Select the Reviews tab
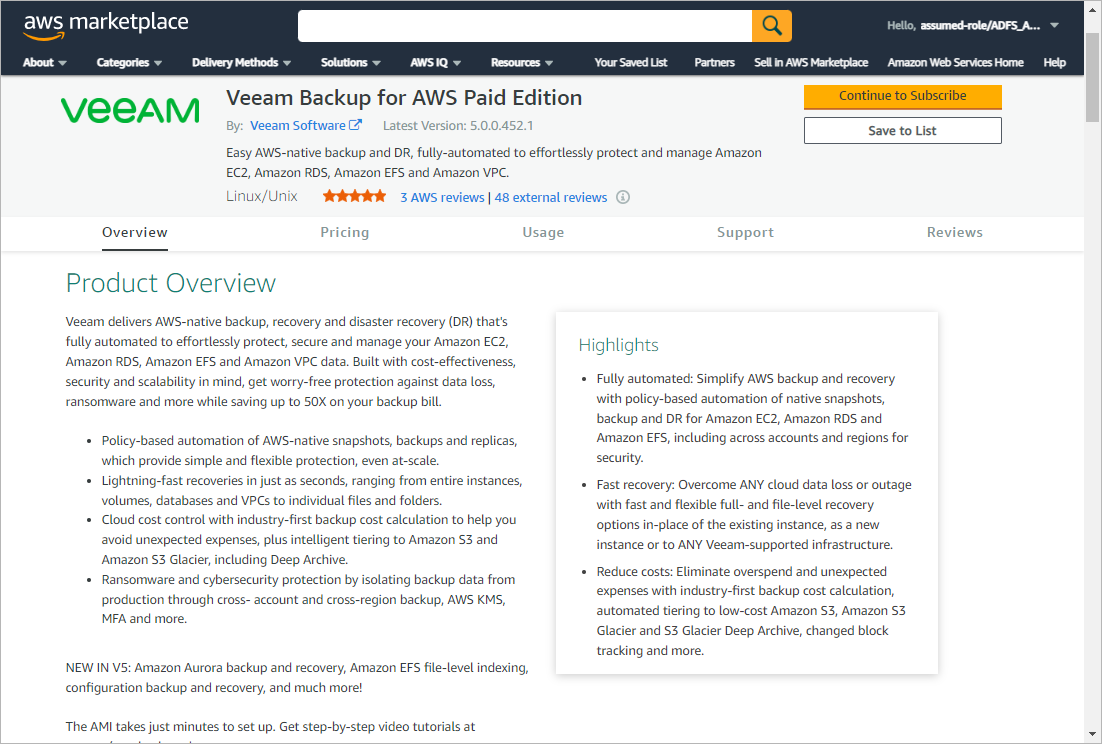1102x744 pixels. [x=954, y=232]
